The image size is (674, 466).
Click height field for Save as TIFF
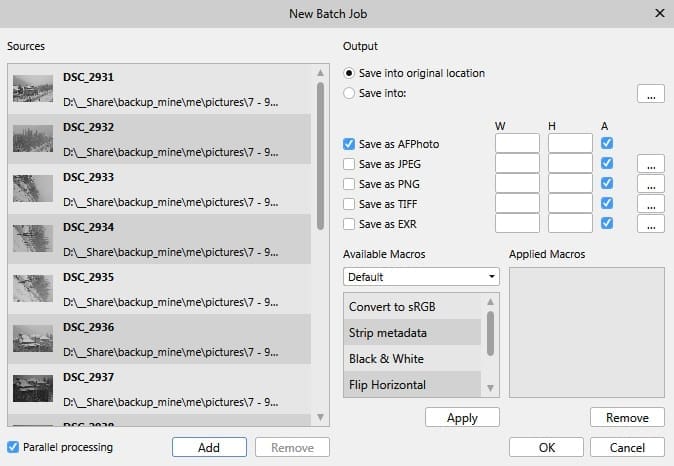(570, 203)
